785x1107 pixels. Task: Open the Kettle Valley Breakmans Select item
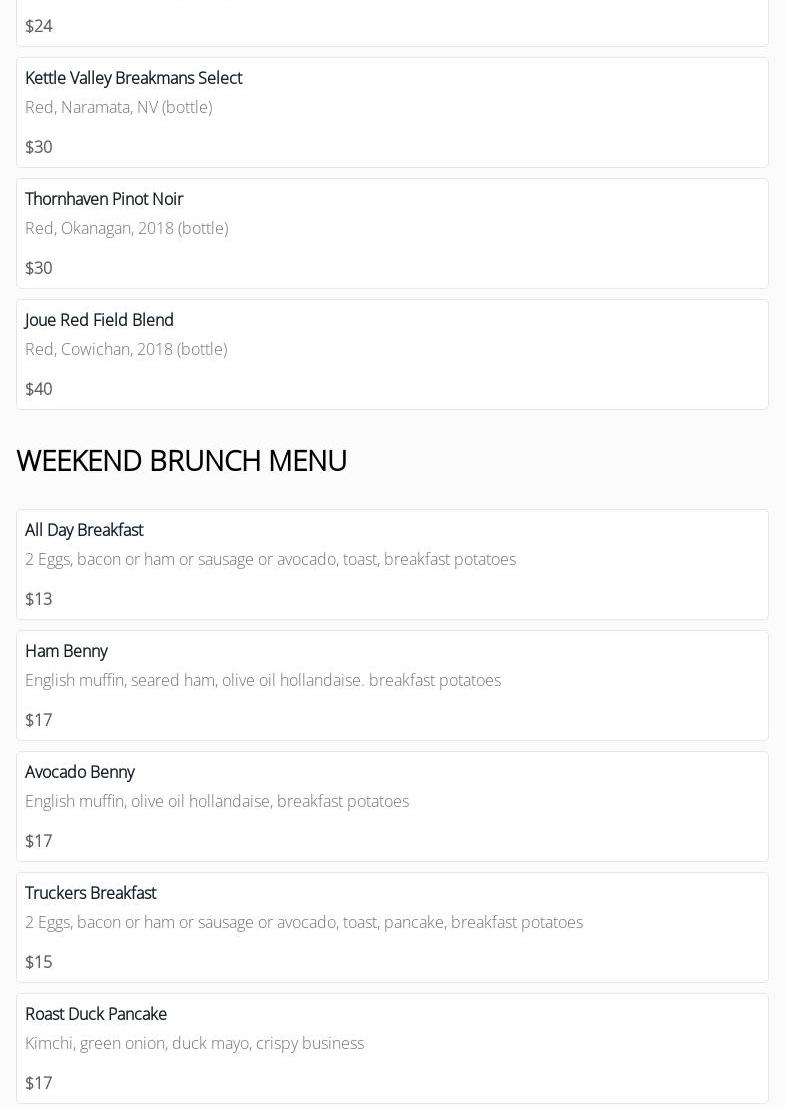pyautogui.click(x=133, y=78)
